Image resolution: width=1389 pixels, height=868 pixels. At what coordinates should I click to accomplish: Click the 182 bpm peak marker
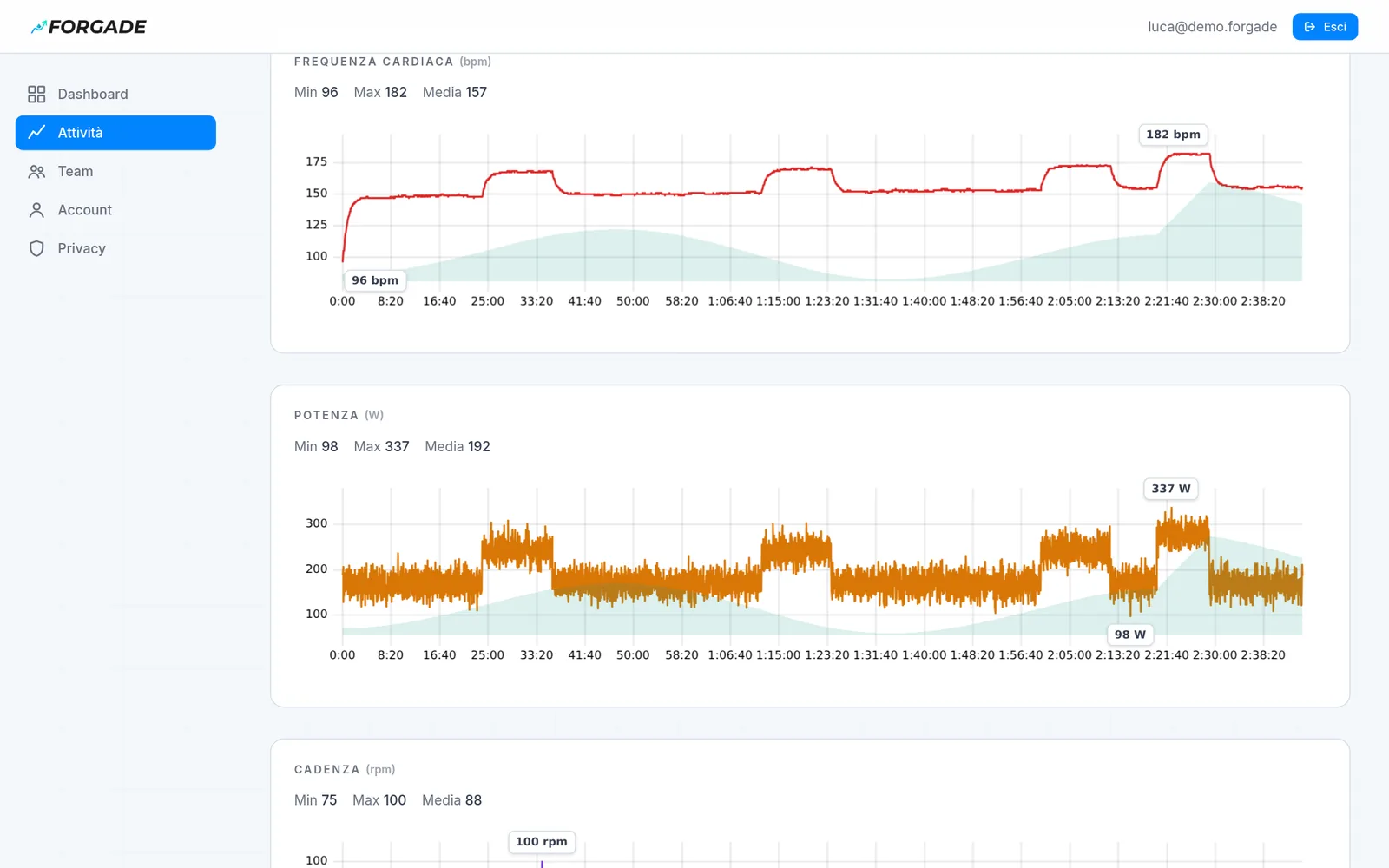(1173, 135)
